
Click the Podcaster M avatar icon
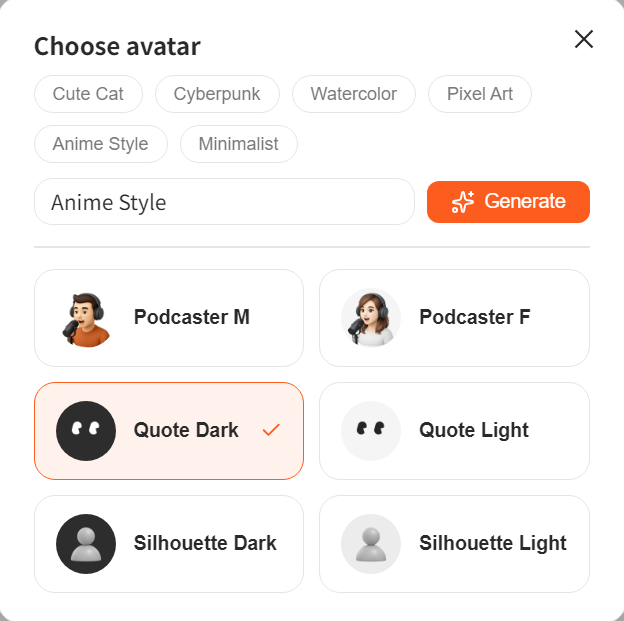click(86, 318)
